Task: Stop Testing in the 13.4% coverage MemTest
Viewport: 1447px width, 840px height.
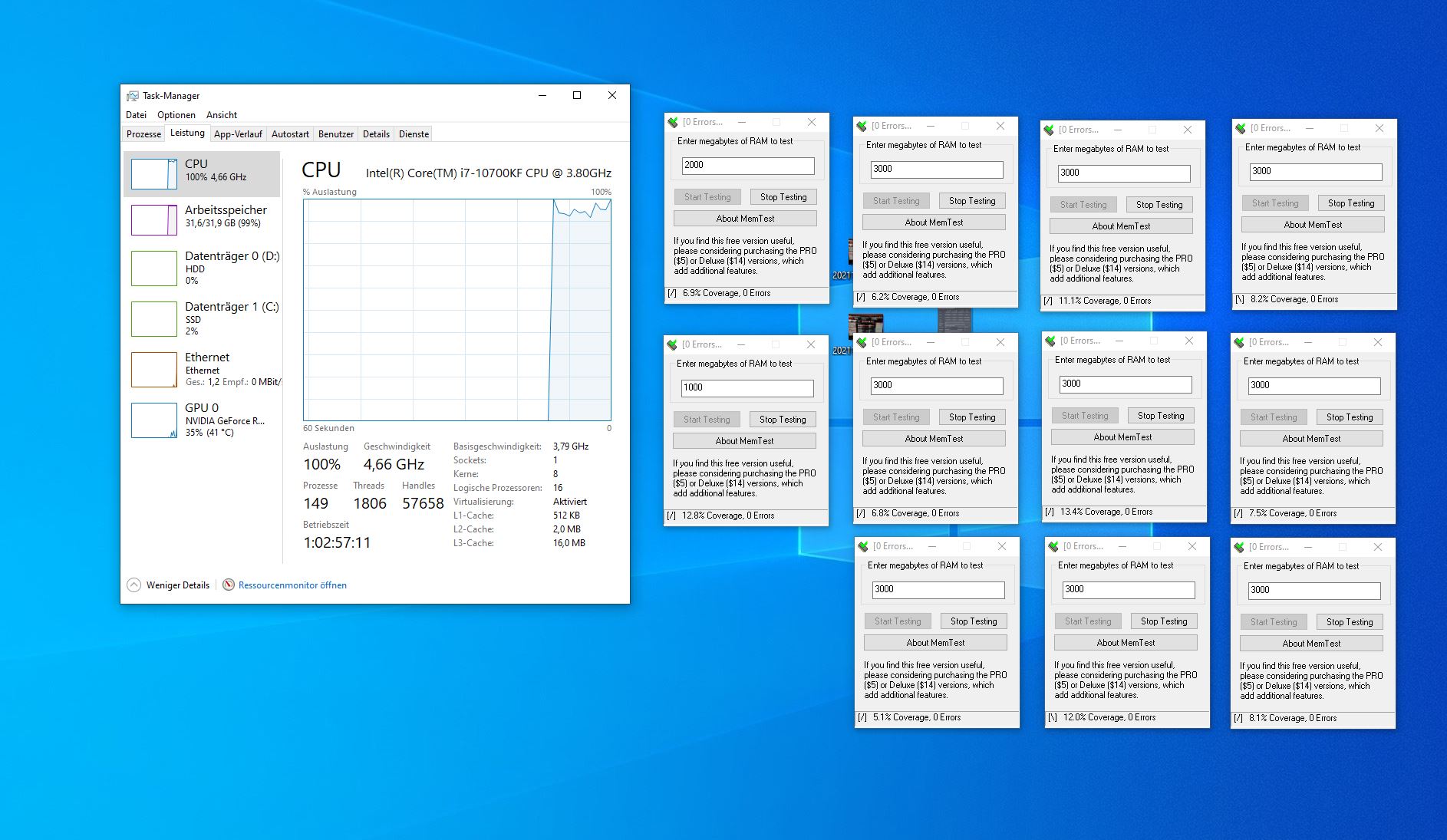Action: point(1161,416)
